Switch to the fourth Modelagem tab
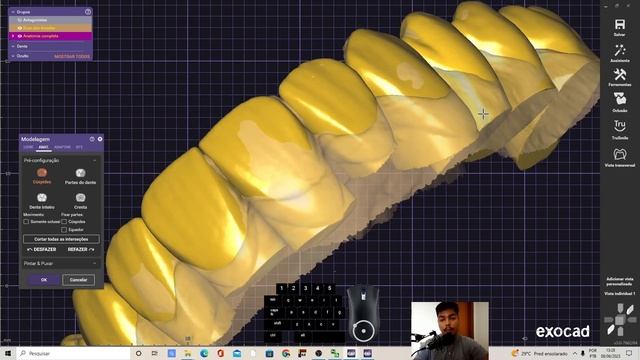640x360 pixels. coord(79,147)
